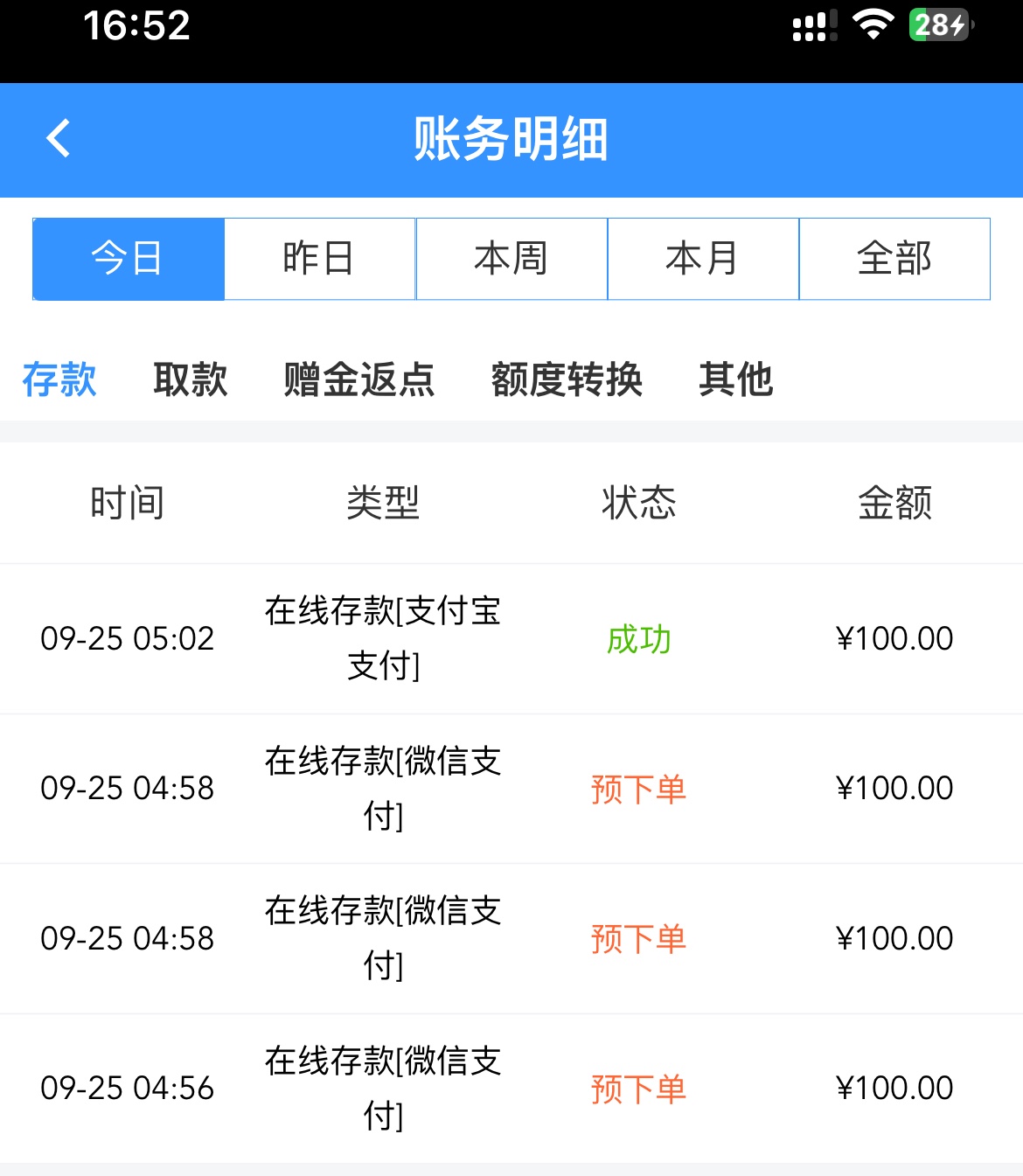Tap the back arrow icon
Viewport: 1023px width, 1176px height.
point(59,139)
